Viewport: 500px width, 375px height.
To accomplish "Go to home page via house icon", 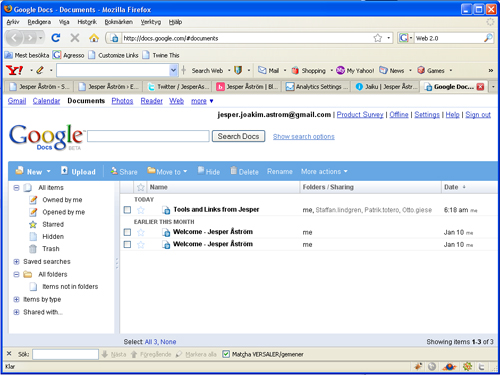I will (94, 38).
